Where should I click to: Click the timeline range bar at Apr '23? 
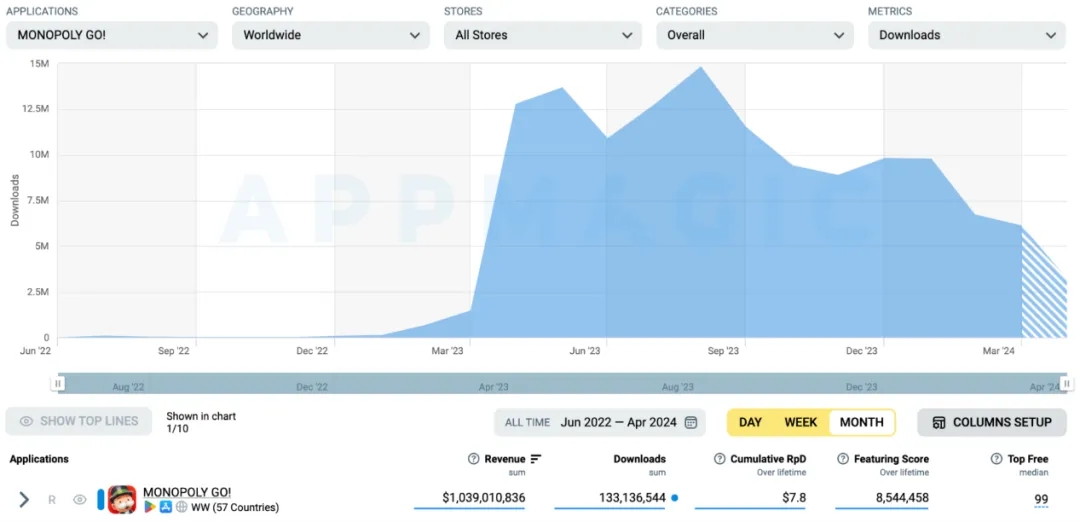pyautogui.click(x=493, y=386)
